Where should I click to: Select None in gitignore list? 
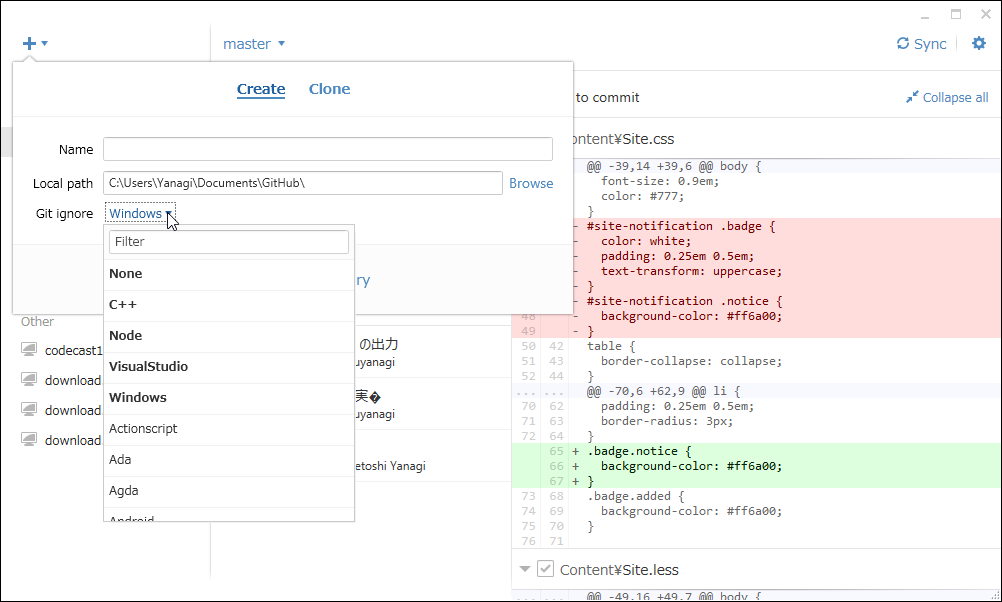126,273
